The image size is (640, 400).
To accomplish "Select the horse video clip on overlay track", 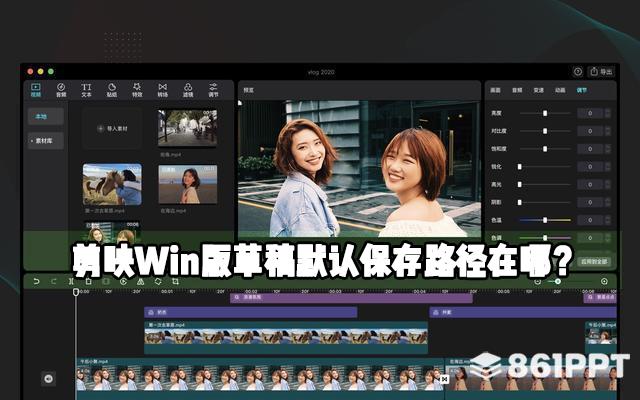I will pos(286,337).
